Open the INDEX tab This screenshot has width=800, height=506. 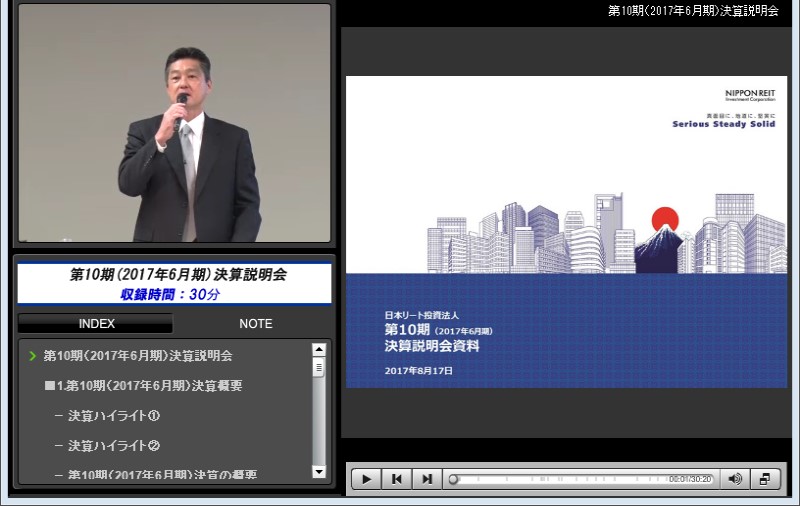(x=96, y=323)
